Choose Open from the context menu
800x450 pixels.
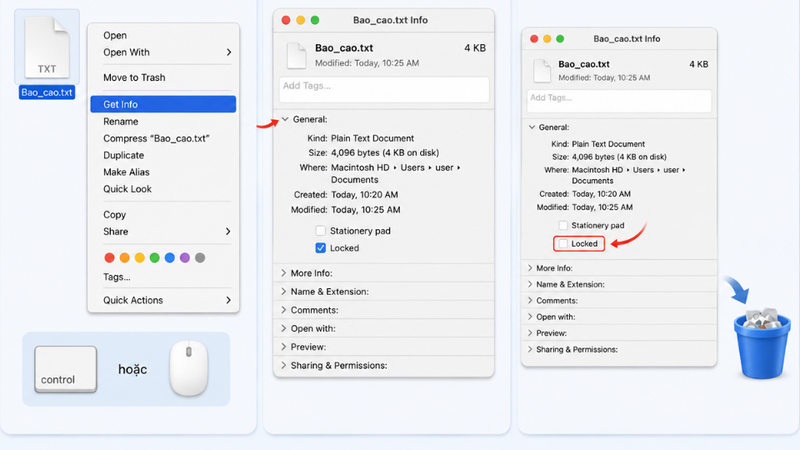tap(163, 35)
